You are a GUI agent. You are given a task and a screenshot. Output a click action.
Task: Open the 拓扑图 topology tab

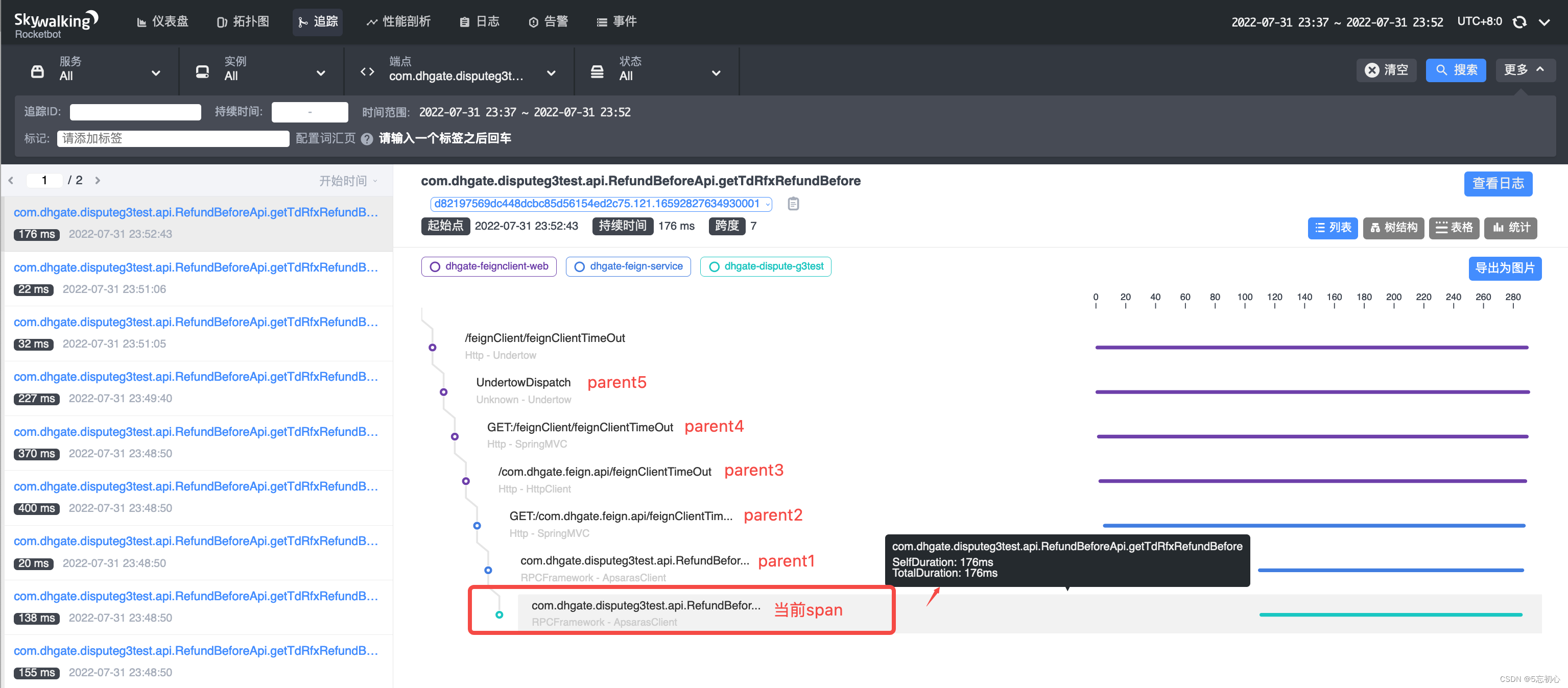pyautogui.click(x=243, y=22)
